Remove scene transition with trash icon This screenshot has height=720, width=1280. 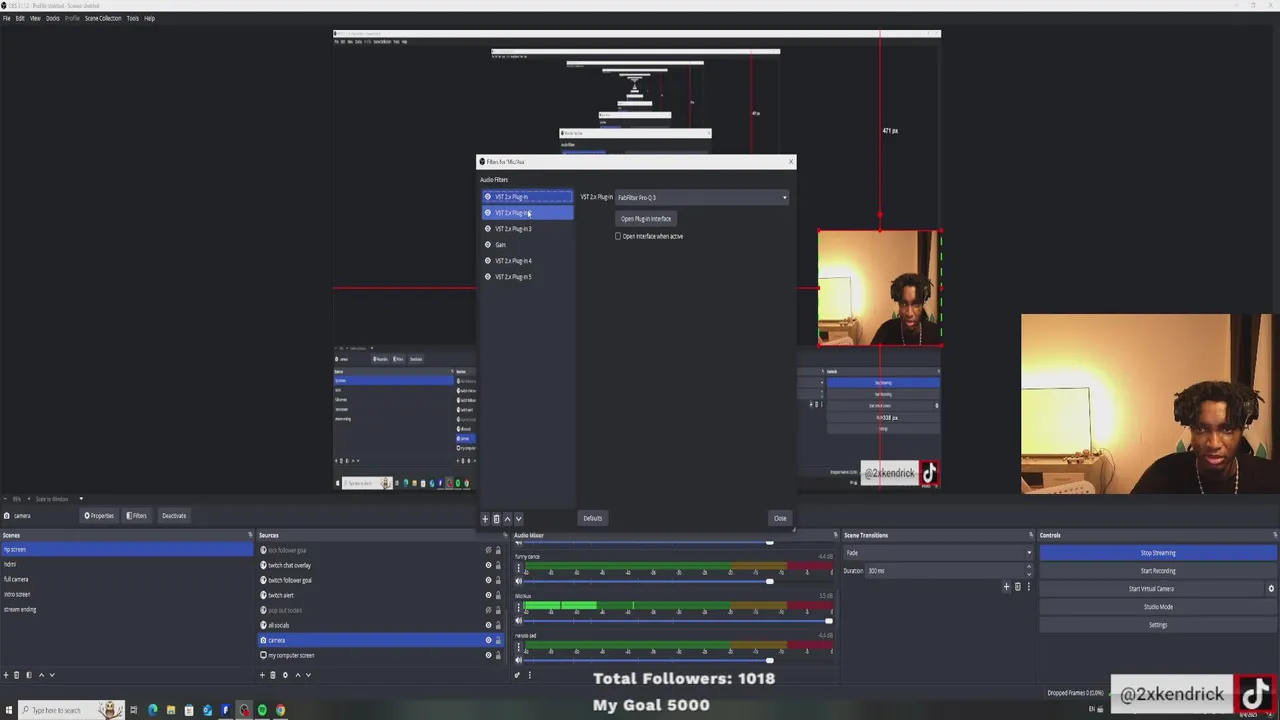[x=1018, y=587]
